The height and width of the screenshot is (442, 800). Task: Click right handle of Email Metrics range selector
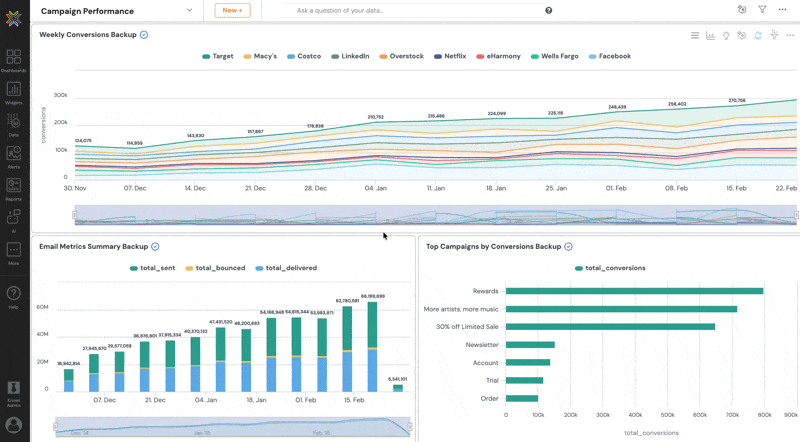tap(410, 427)
